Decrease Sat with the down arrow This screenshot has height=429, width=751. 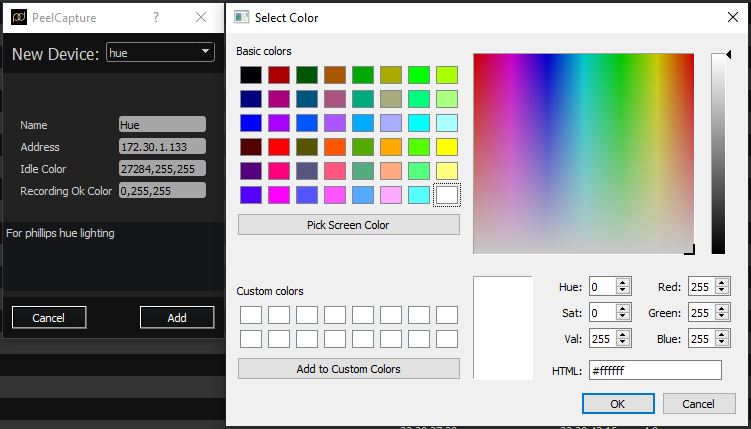[623, 317]
